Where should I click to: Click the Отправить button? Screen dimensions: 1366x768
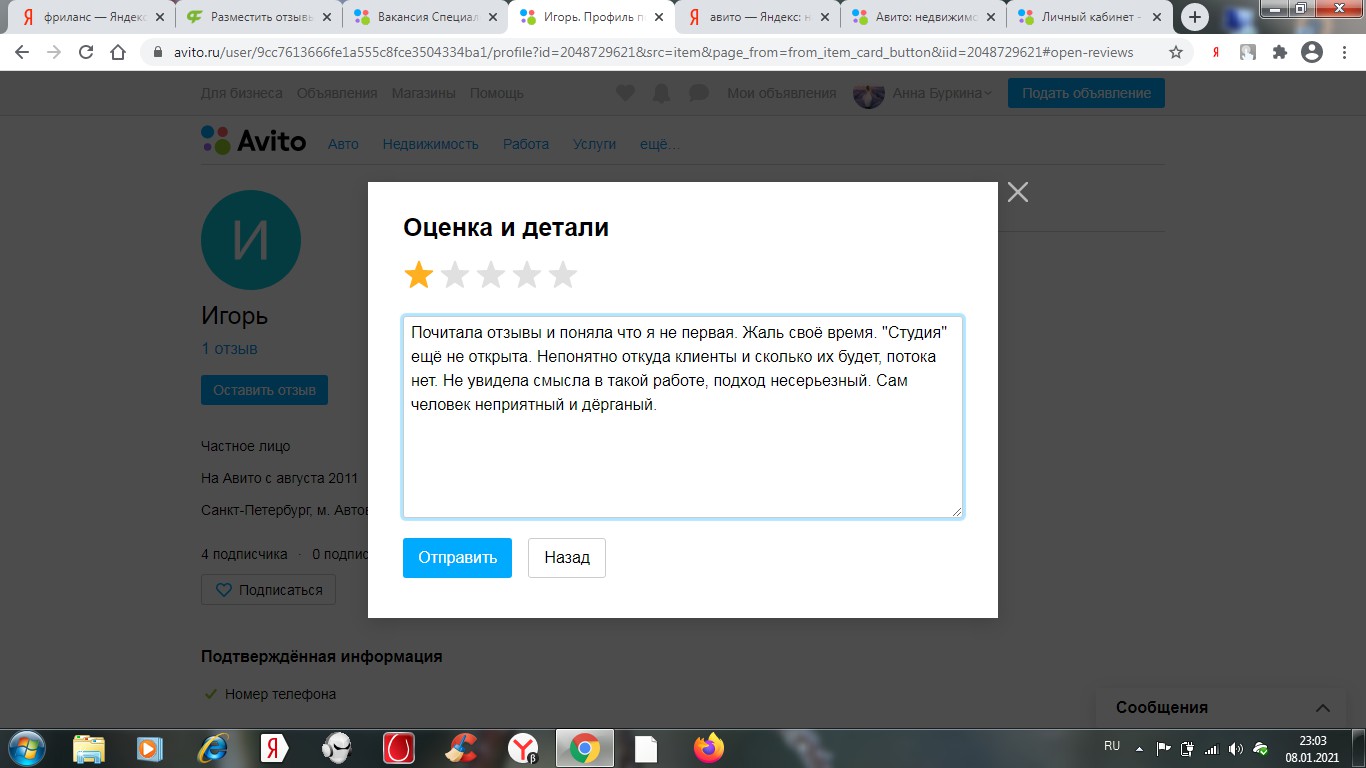tap(457, 558)
